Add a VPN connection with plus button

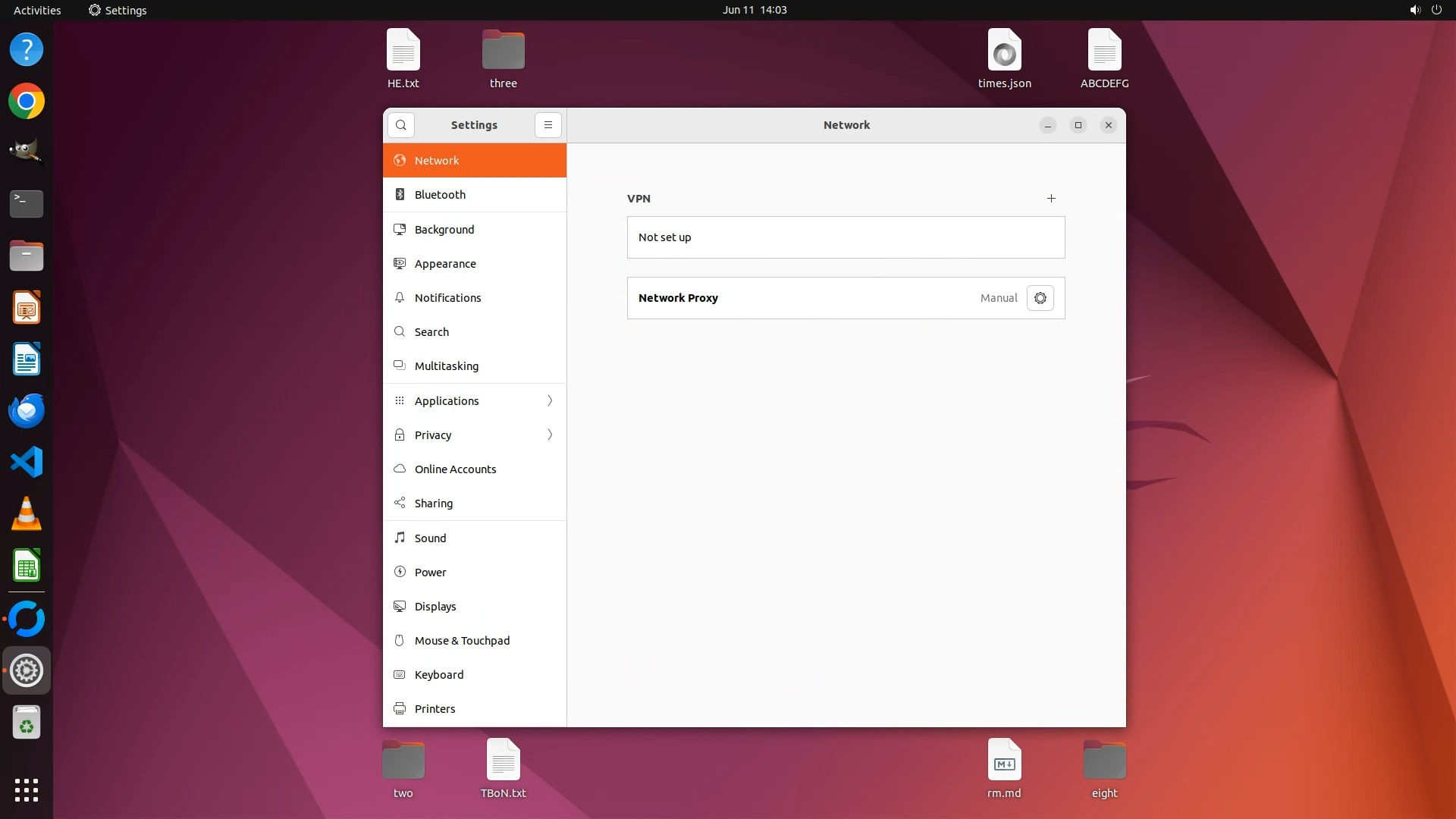1051,199
